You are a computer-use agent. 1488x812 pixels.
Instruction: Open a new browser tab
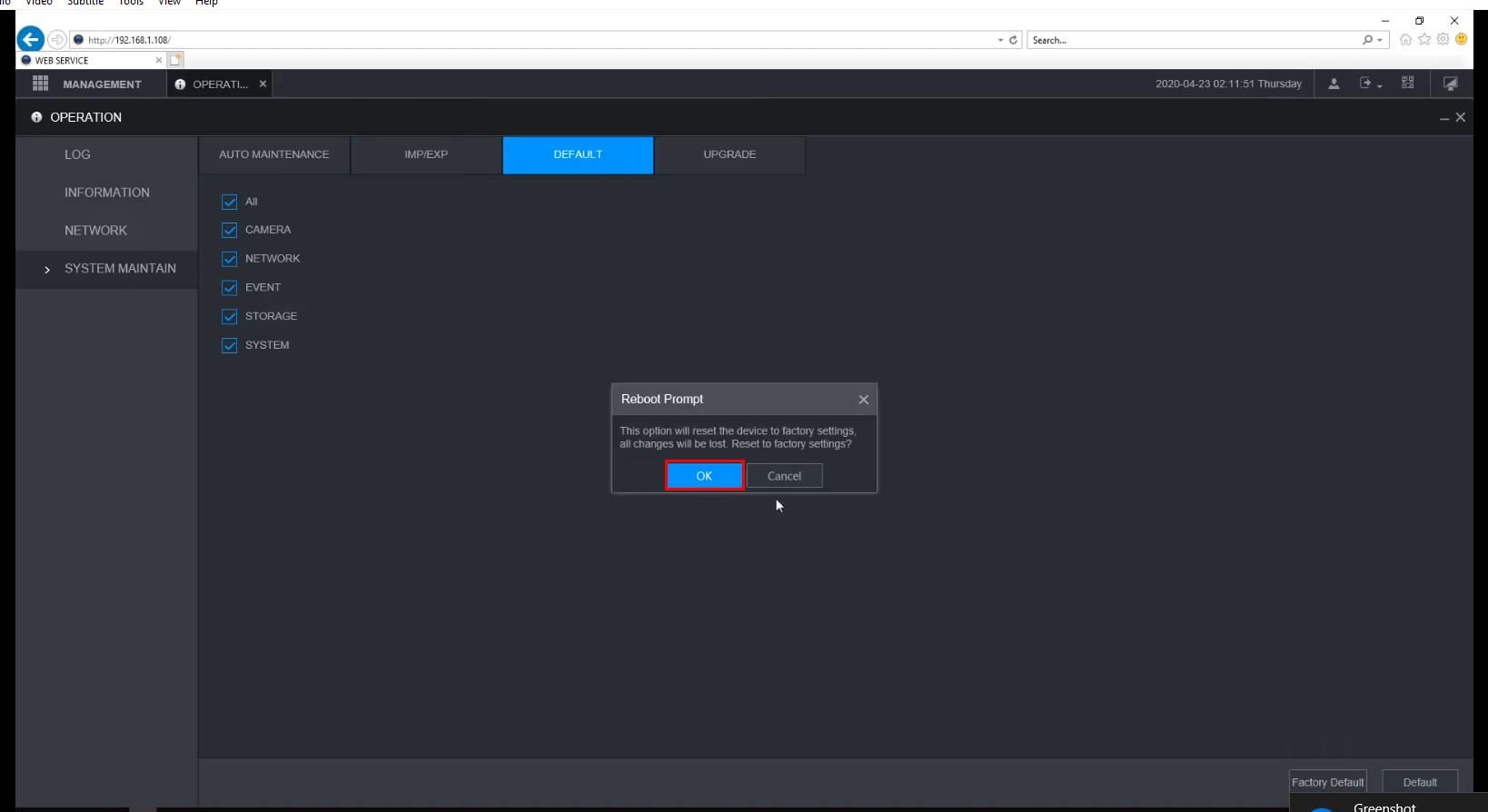[x=175, y=60]
